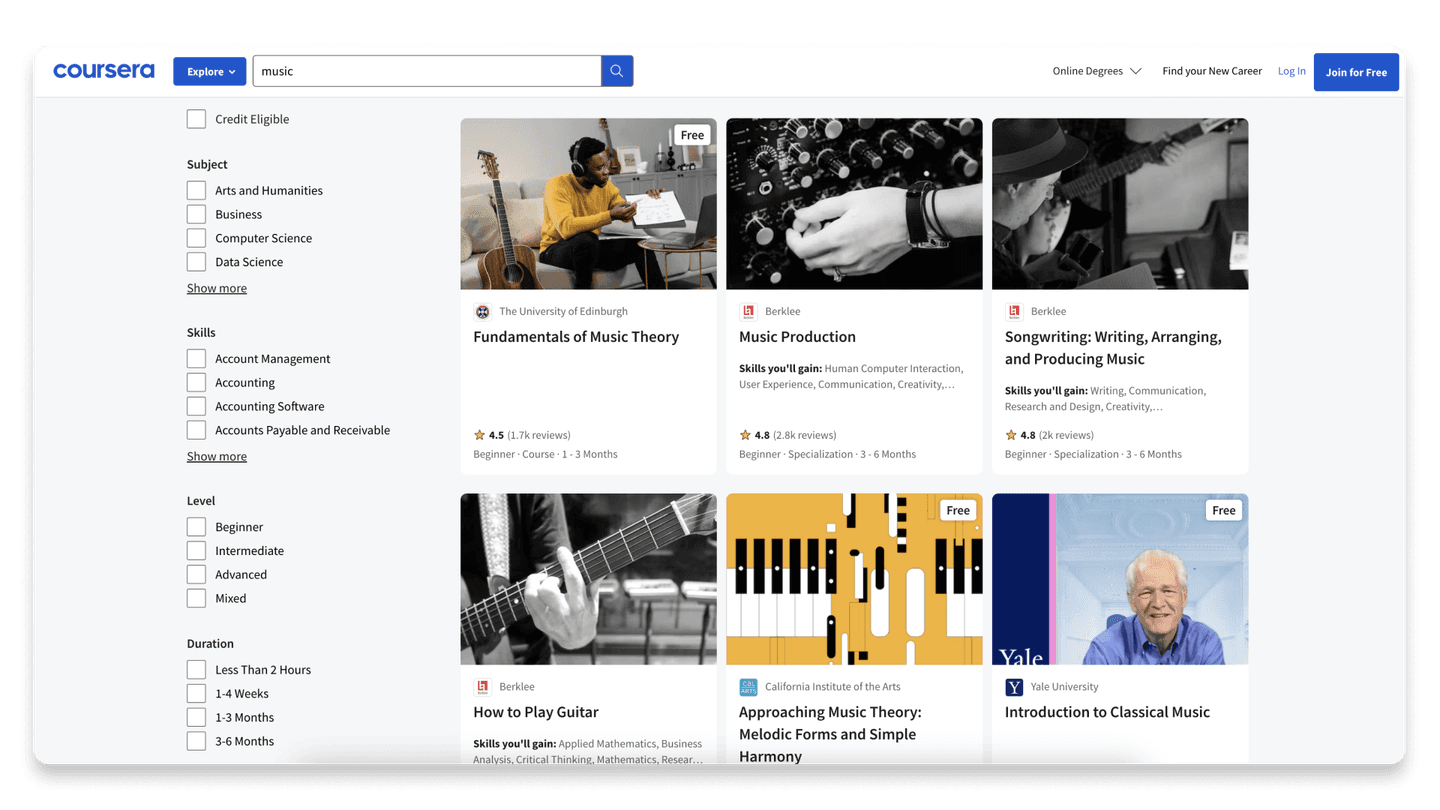Click the star rating on Songwriting card

point(1011,435)
